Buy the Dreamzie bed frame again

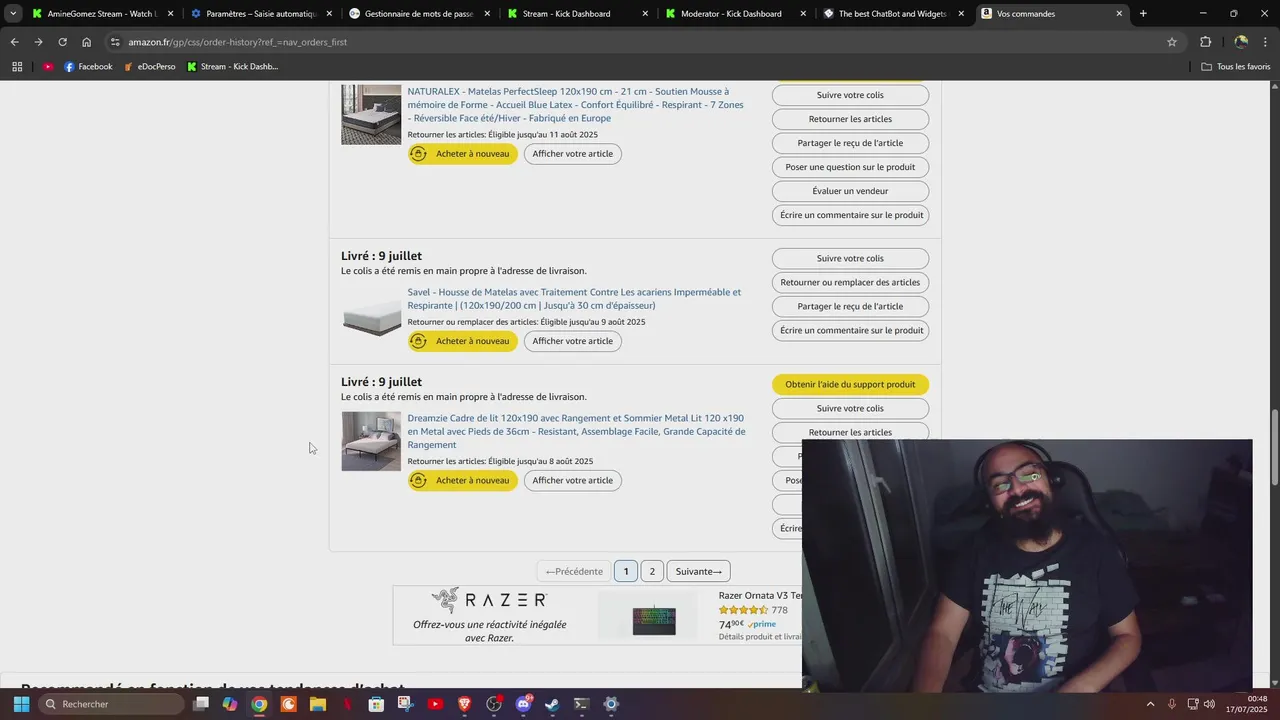coord(463,480)
